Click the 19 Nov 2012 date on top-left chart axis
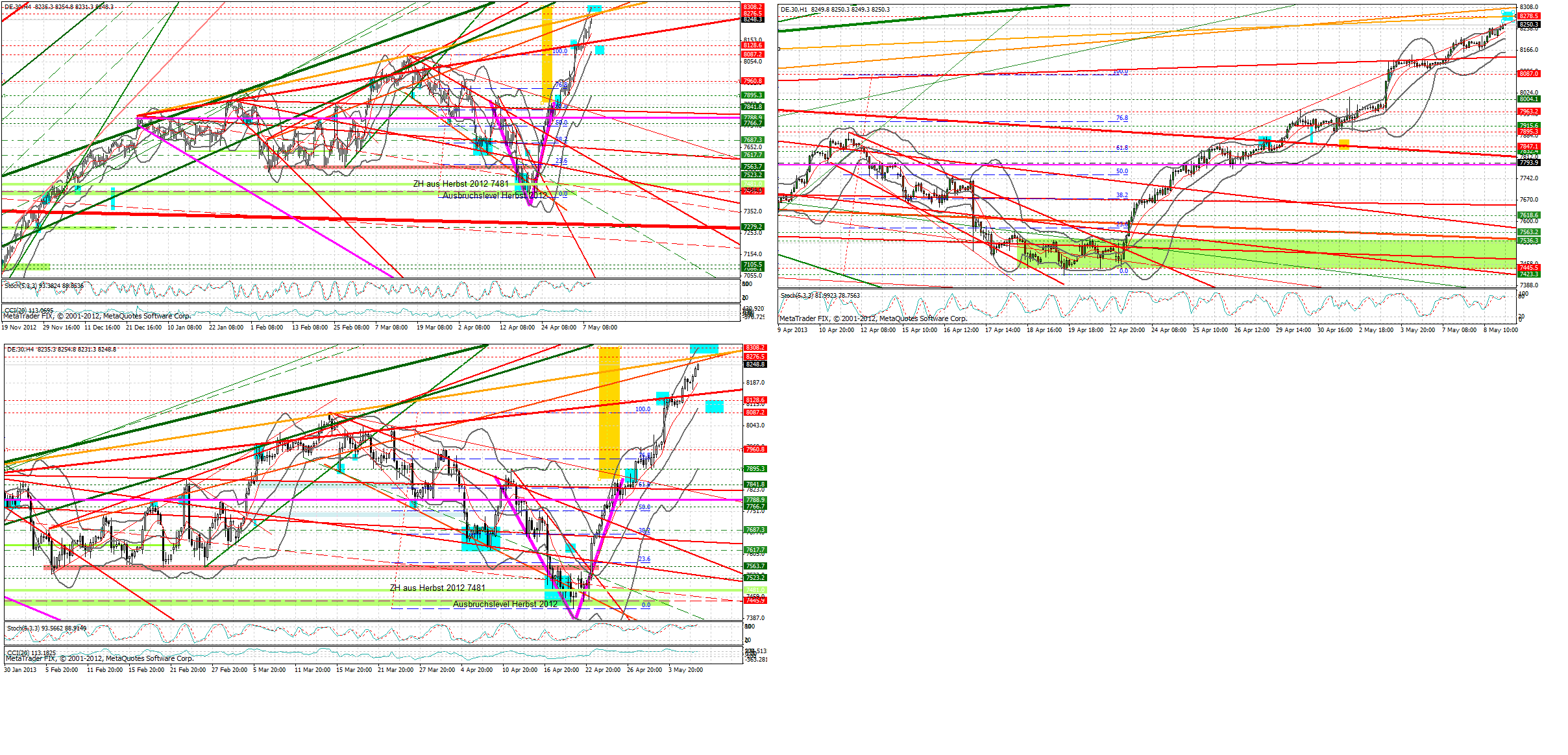 point(19,328)
